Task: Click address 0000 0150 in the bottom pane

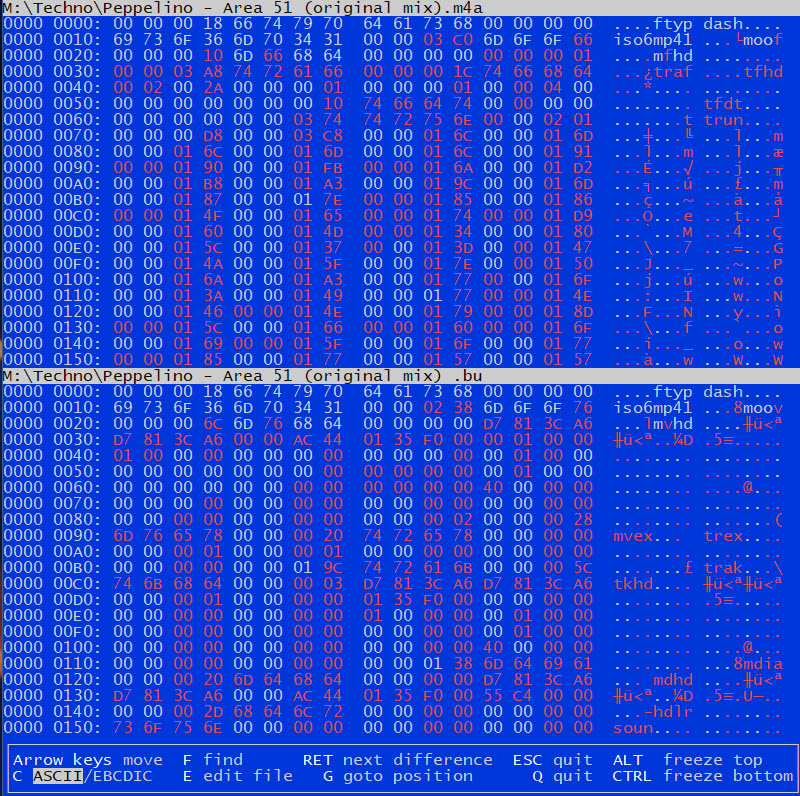Action: point(52,727)
